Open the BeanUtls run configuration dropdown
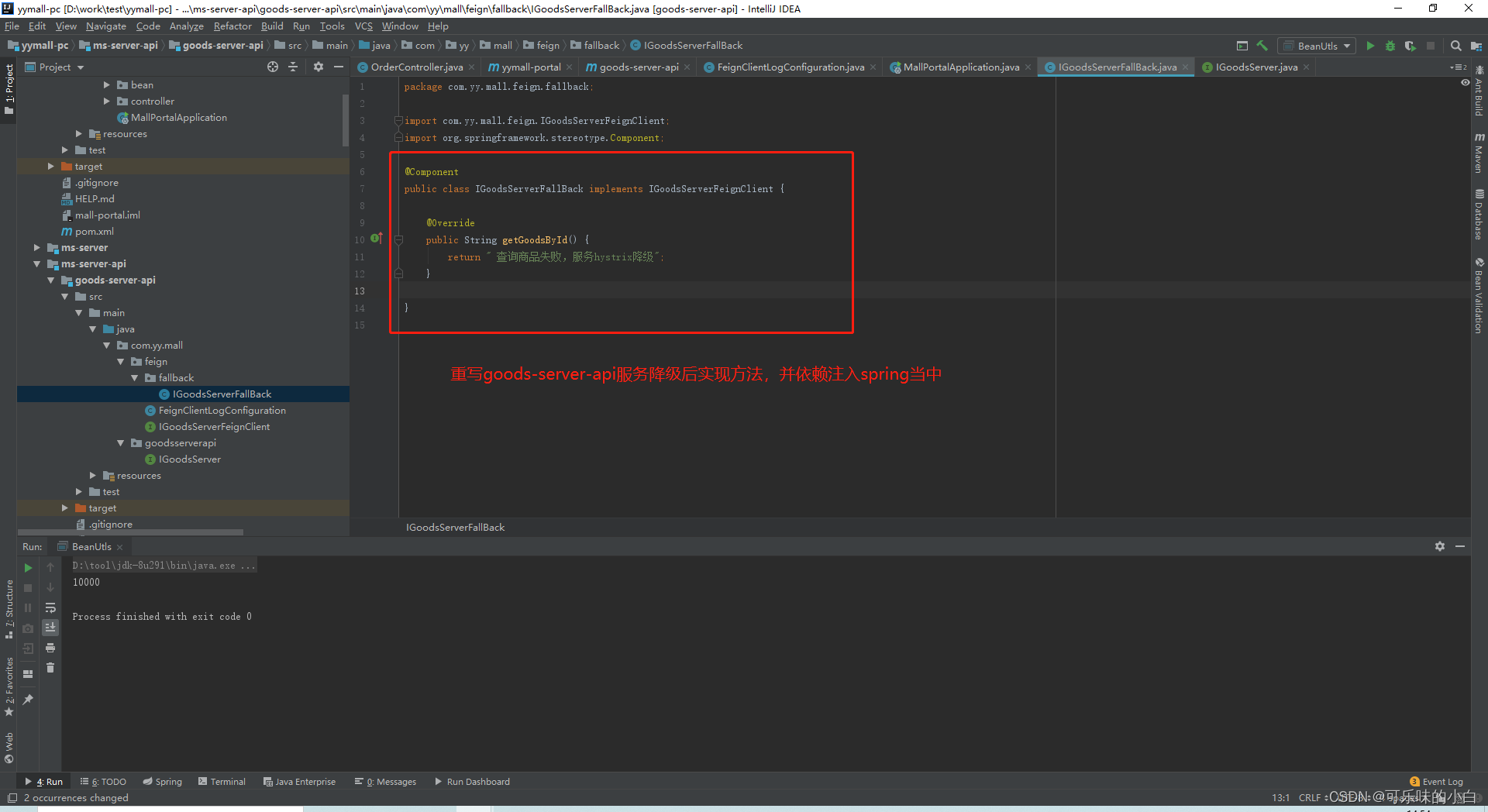The height and width of the screenshot is (812, 1488). click(1317, 46)
